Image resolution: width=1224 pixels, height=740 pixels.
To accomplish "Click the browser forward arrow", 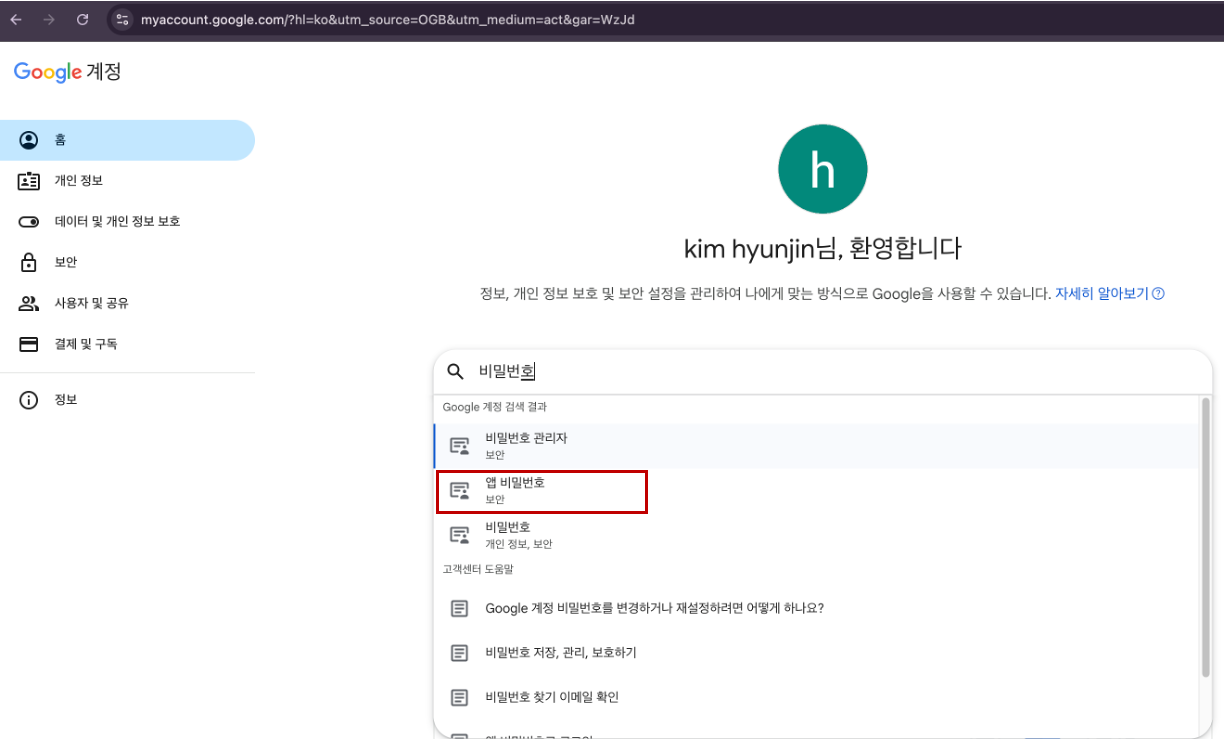I will [49, 19].
